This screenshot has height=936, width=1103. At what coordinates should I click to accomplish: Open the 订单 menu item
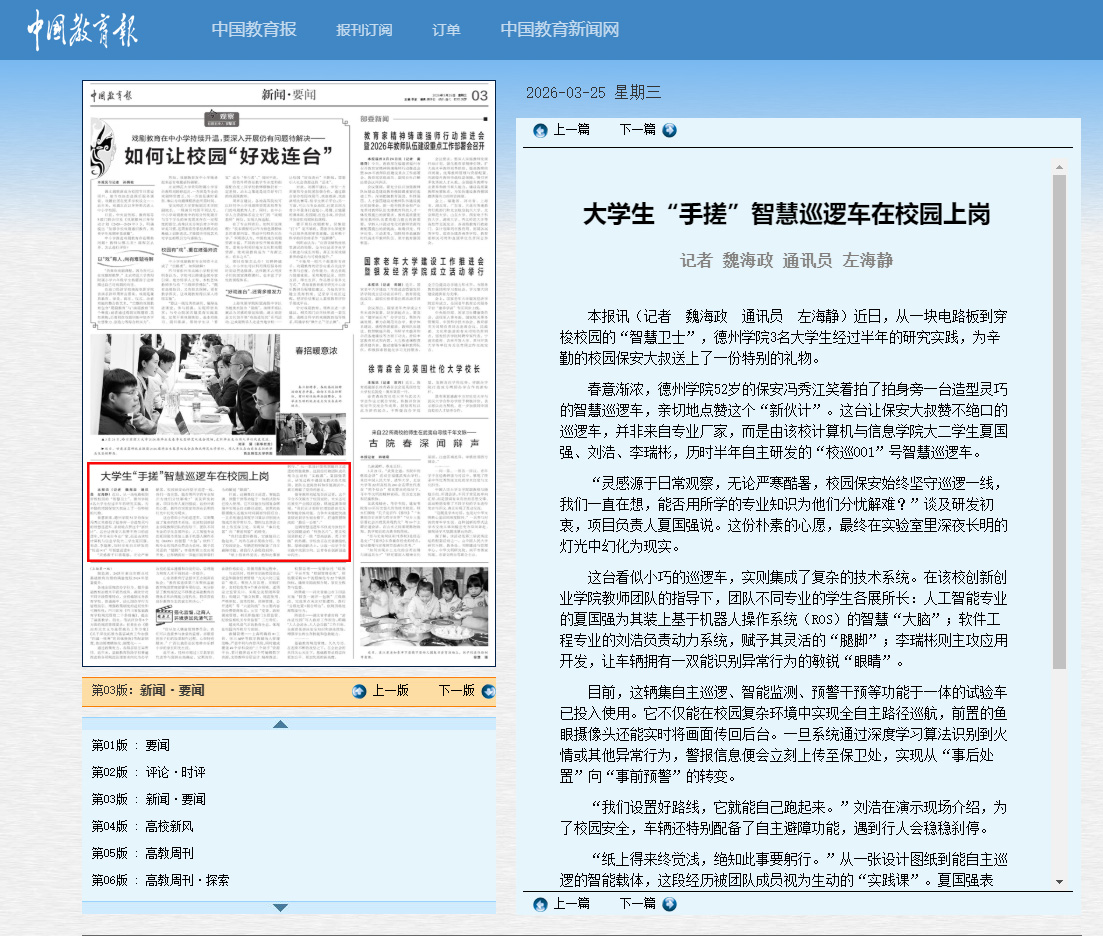coord(446,30)
